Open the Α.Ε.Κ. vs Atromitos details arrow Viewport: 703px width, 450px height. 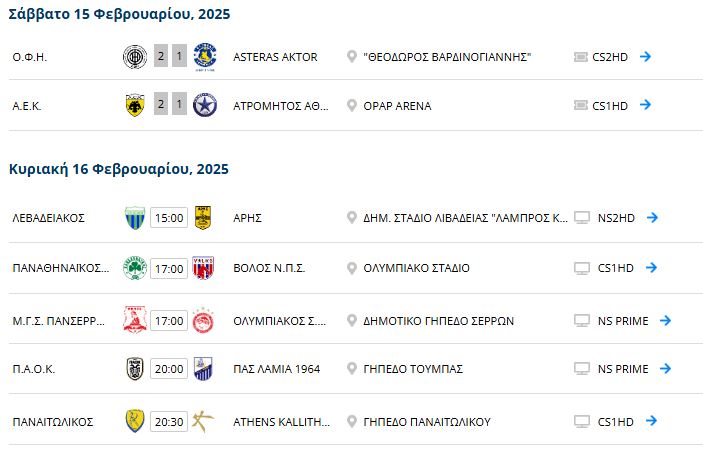point(645,105)
